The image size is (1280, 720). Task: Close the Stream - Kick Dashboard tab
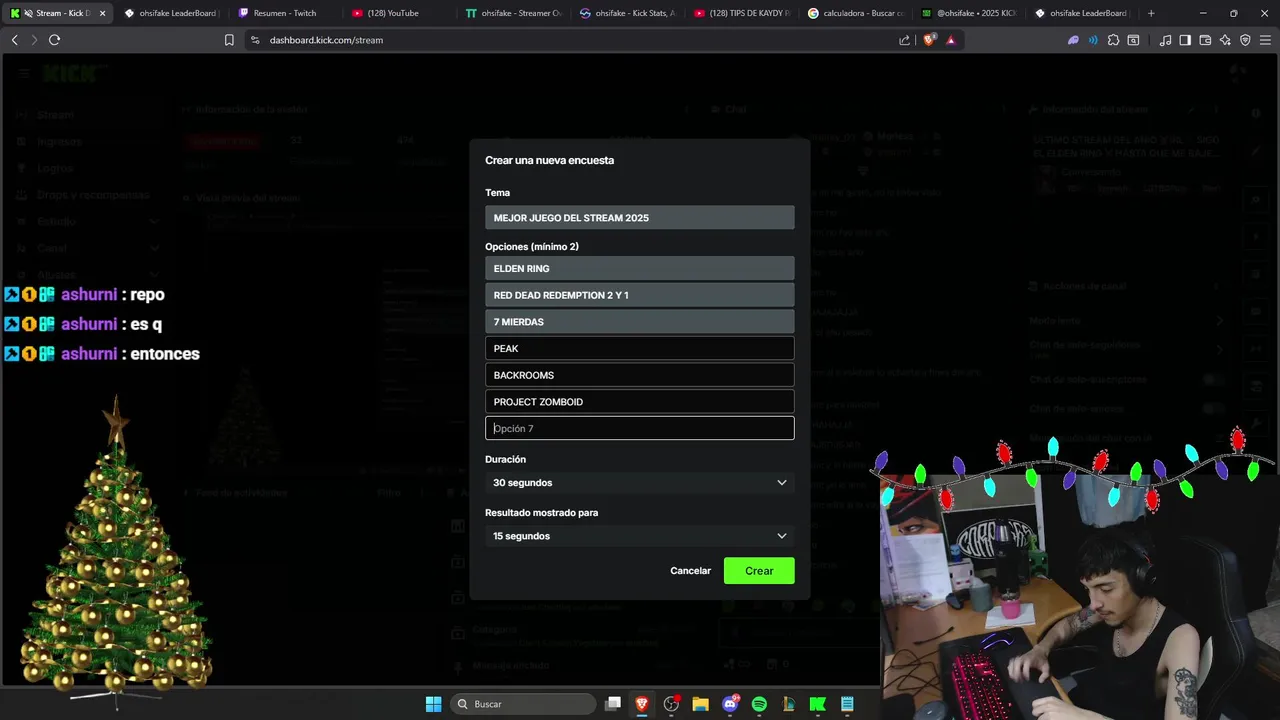tap(102, 13)
